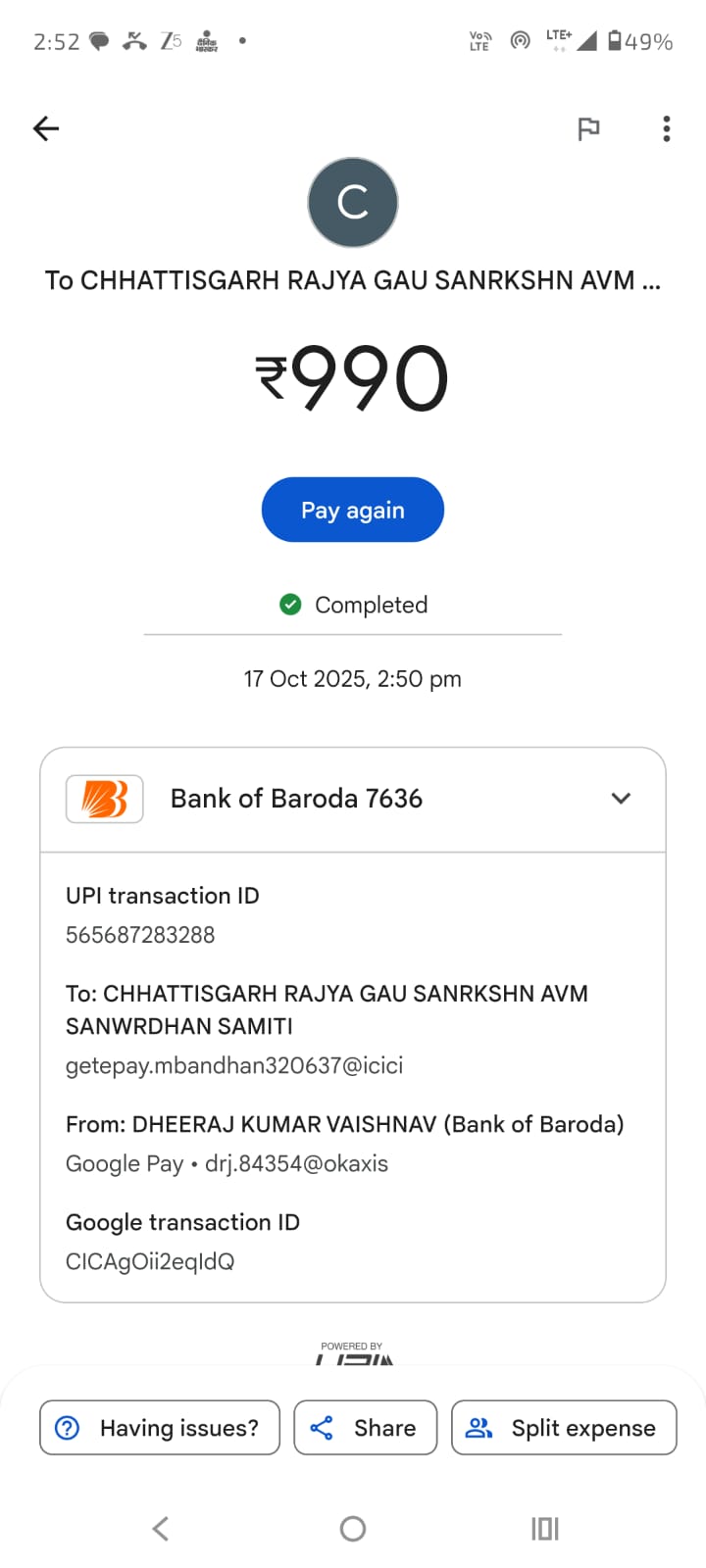Tap the recipient avatar circle 'C'
This screenshot has height=1568, width=706.
click(353, 203)
